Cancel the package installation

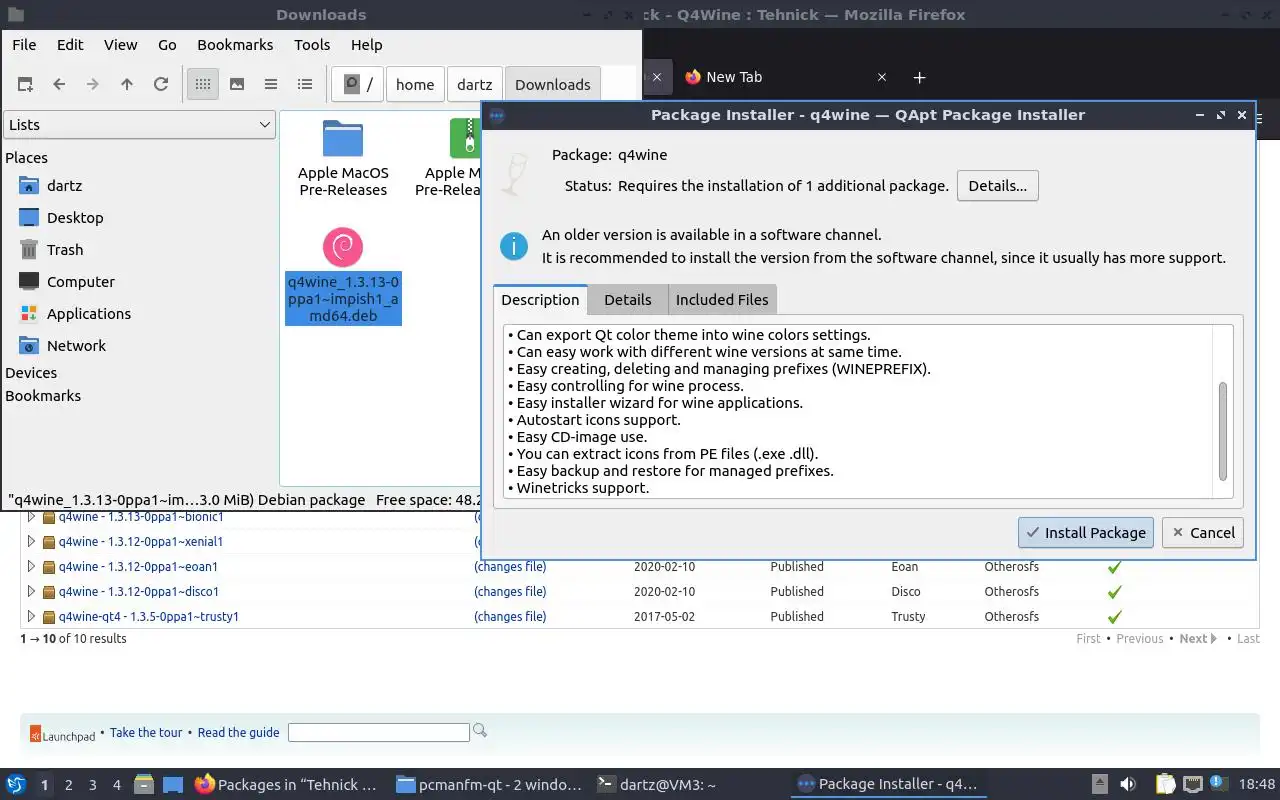click(1203, 532)
